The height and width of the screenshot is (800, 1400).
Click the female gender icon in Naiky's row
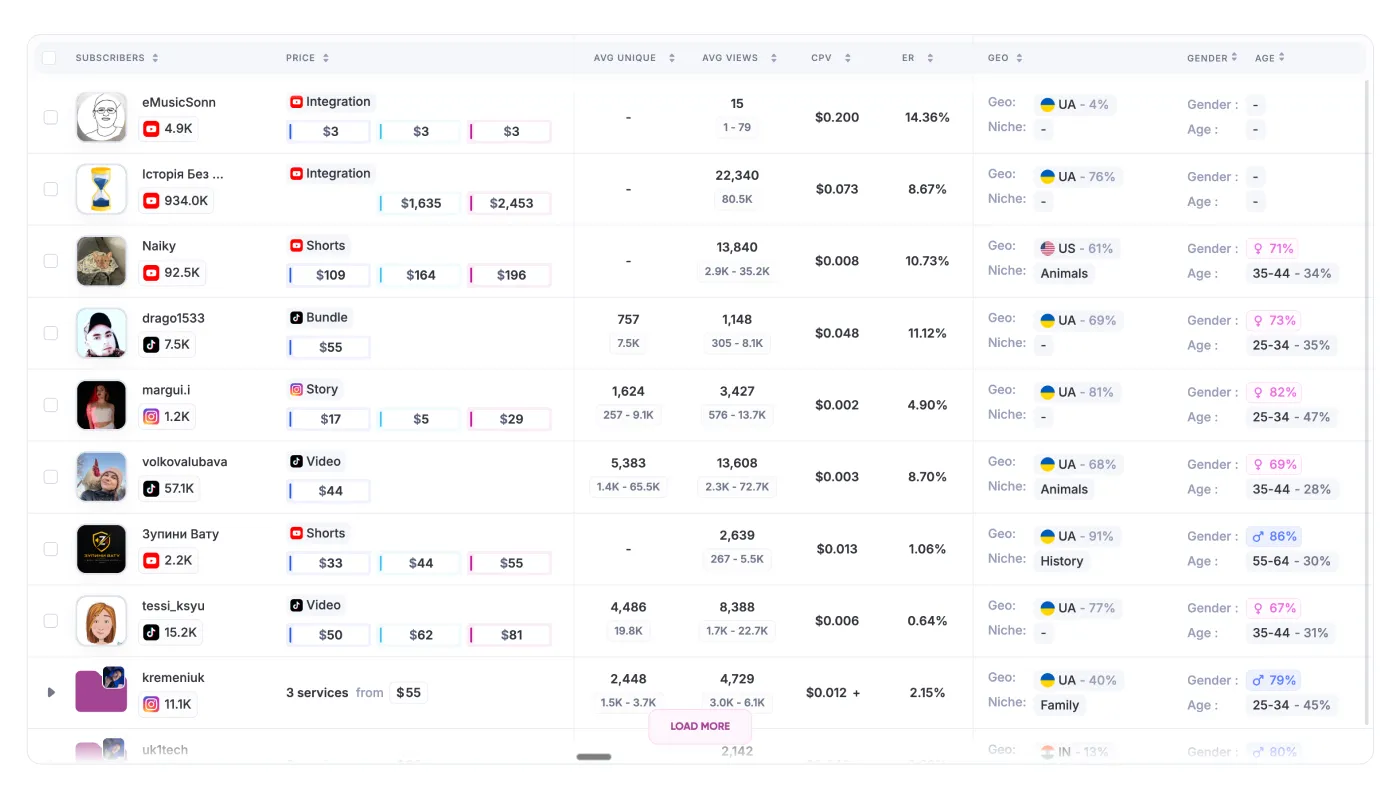tap(1258, 249)
